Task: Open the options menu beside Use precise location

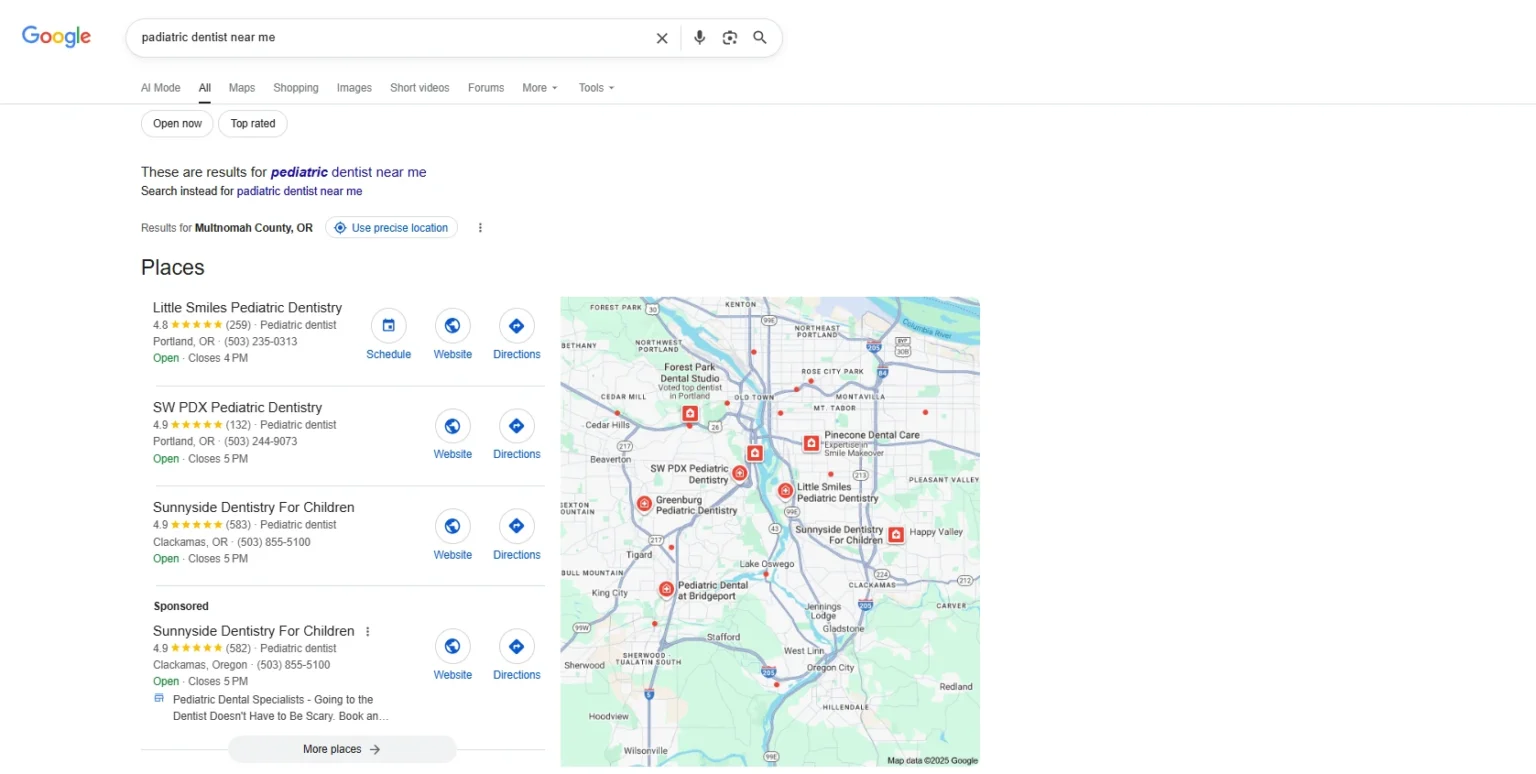Action: tap(480, 227)
